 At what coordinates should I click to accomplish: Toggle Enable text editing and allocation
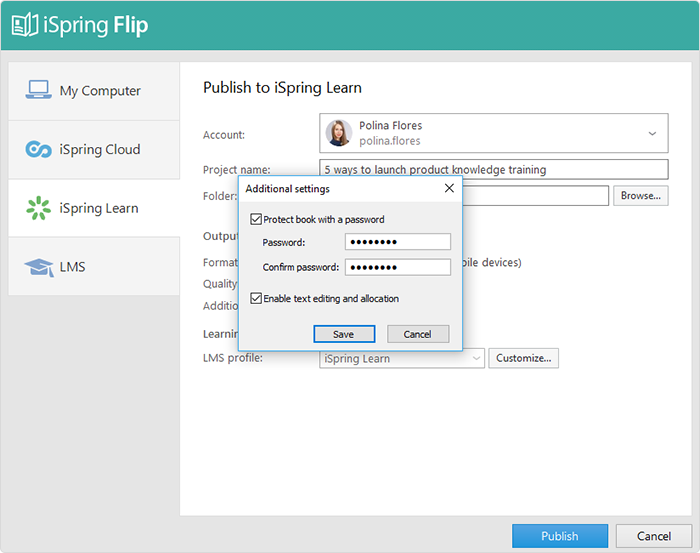click(x=256, y=298)
